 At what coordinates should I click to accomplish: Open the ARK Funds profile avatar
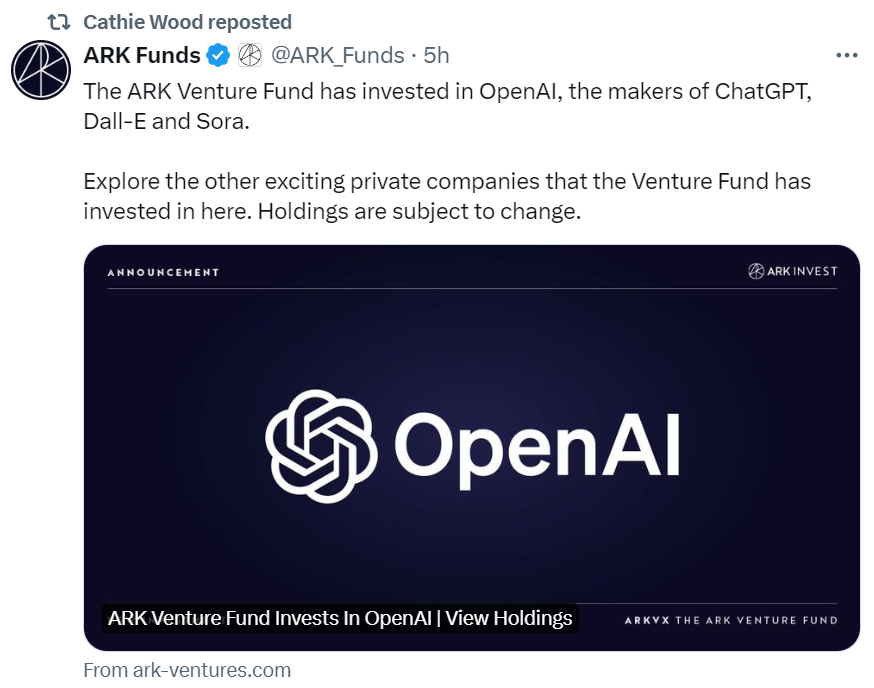(40, 70)
